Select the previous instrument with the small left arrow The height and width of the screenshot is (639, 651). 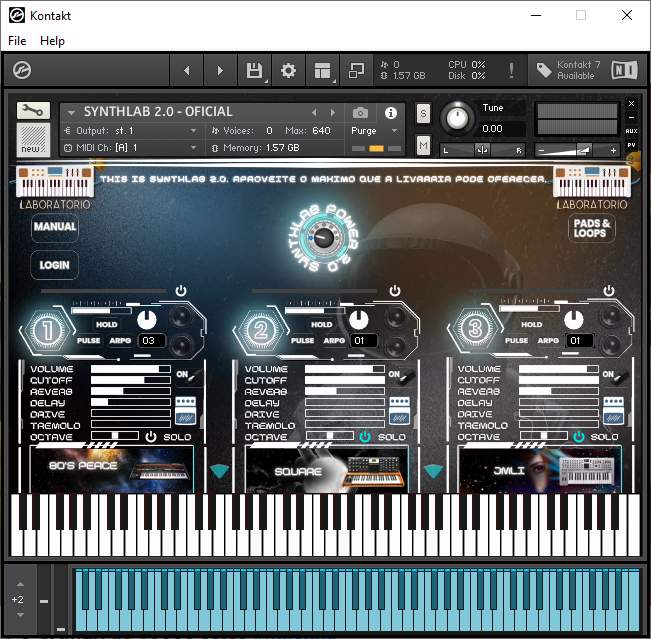[314, 113]
